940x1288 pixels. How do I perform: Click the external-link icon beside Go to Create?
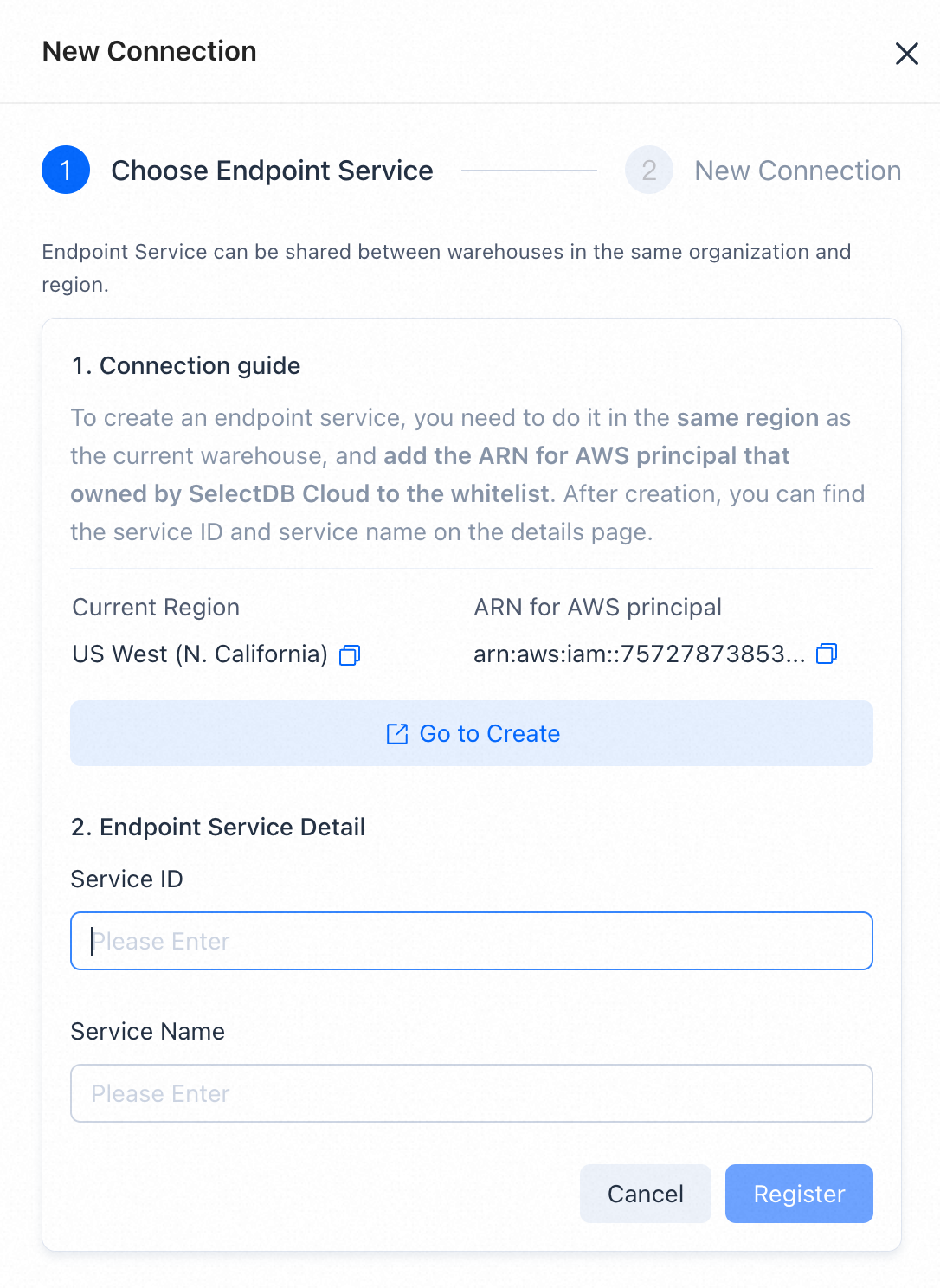[397, 734]
